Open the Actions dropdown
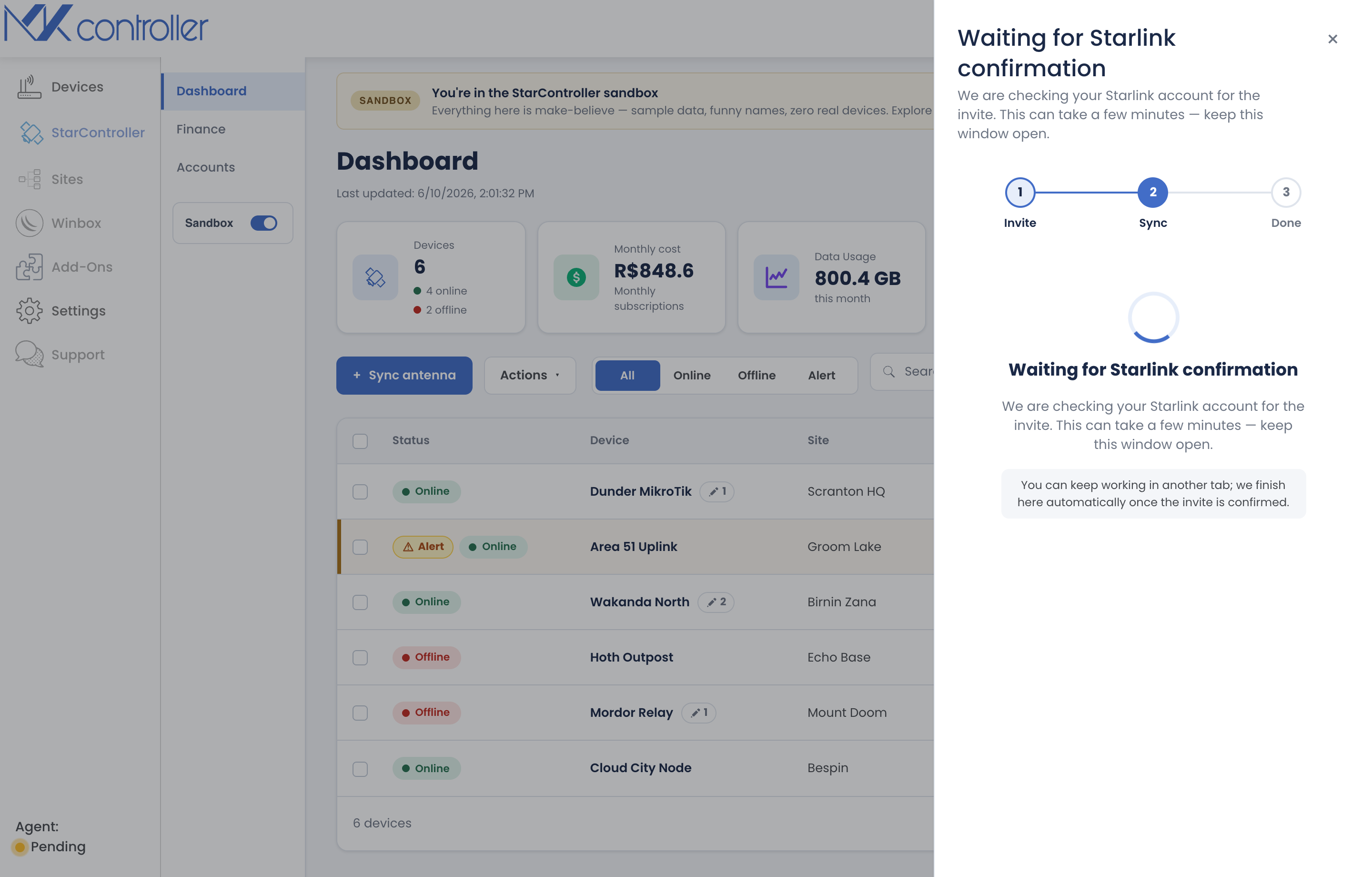 click(x=530, y=375)
